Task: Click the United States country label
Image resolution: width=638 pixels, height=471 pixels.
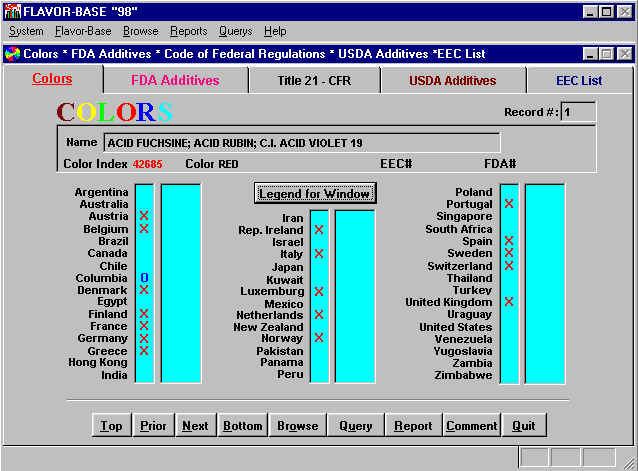Action: pyautogui.click(x=456, y=327)
